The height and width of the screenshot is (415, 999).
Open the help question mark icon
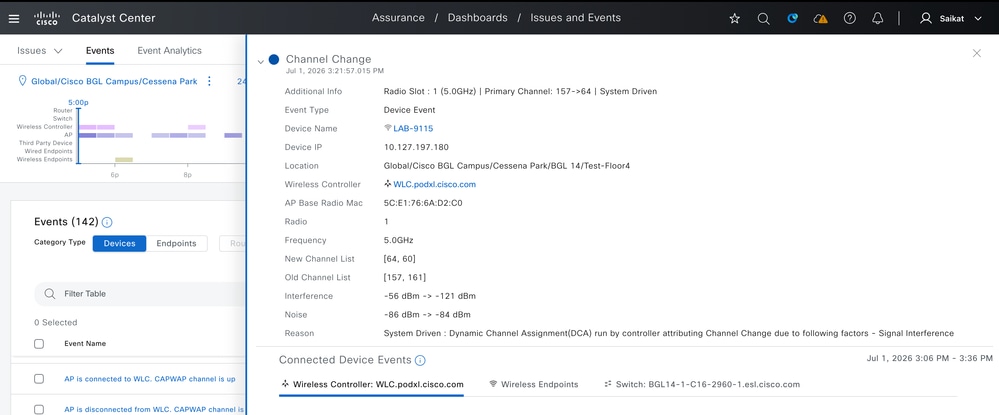849,18
